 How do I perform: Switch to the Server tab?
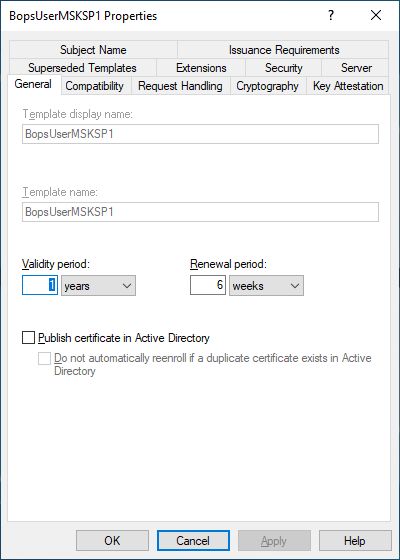click(x=356, y=68)
